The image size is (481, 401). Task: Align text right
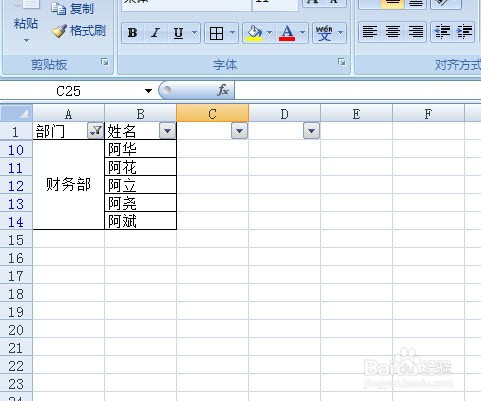point(415,32)
